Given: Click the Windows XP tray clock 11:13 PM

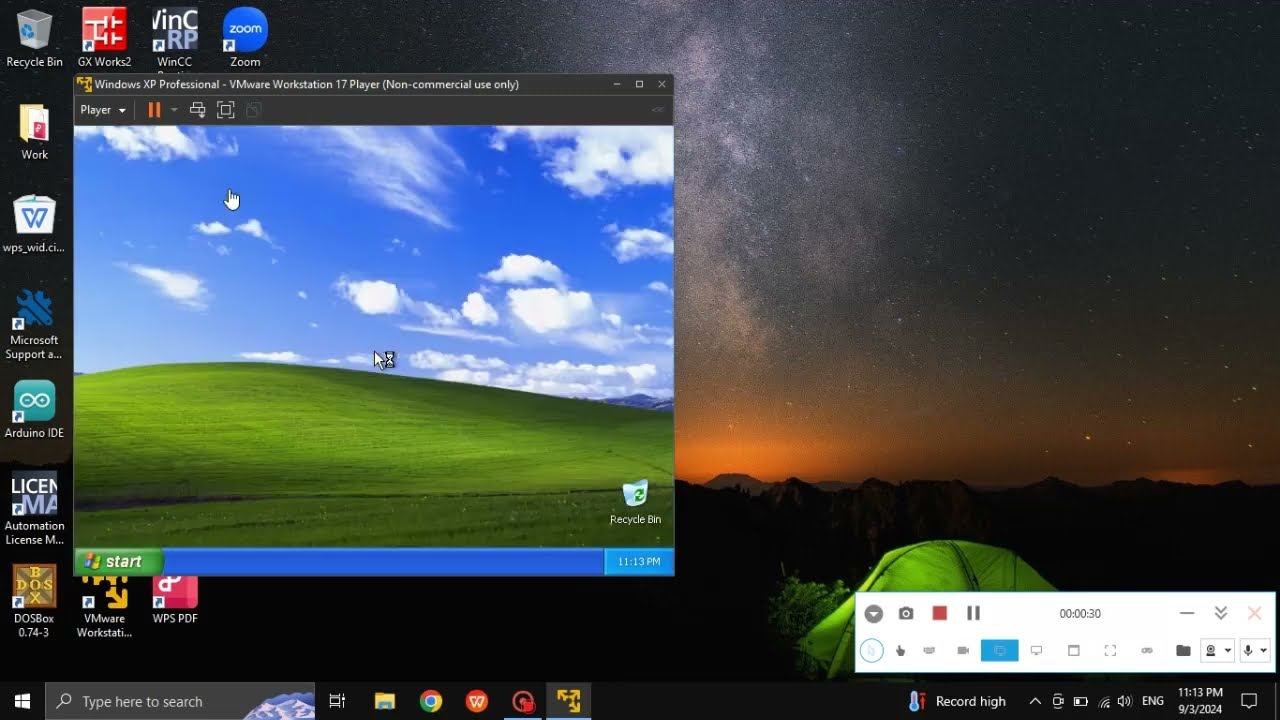Looking at the screenshot, I should [639, 562].
